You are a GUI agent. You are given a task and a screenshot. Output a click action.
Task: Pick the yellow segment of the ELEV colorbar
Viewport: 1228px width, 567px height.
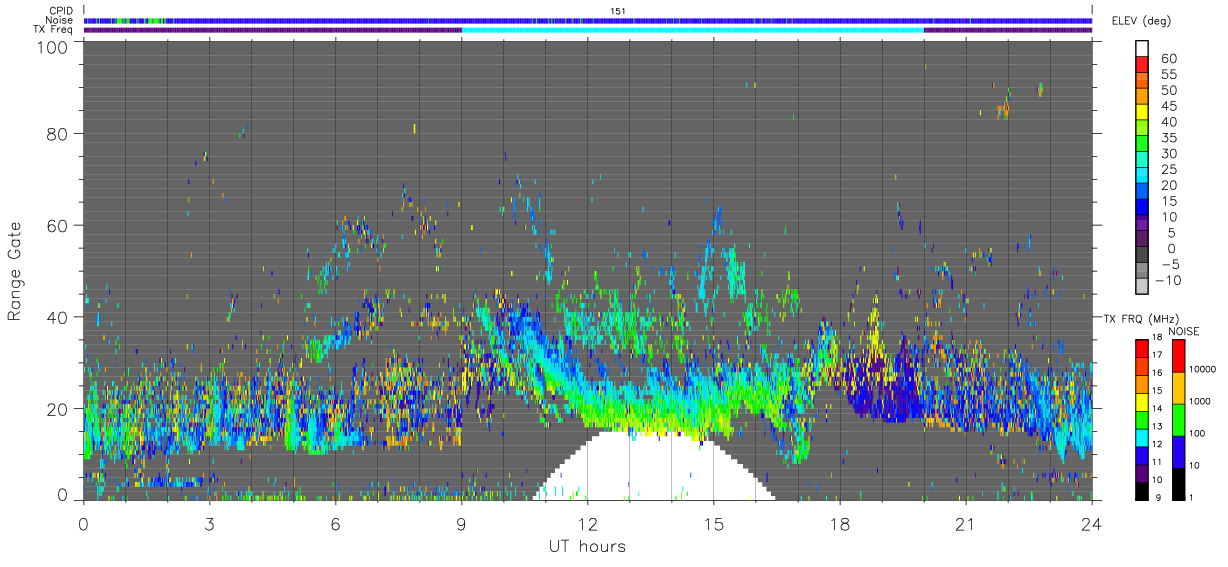[x=1143, y=111]
